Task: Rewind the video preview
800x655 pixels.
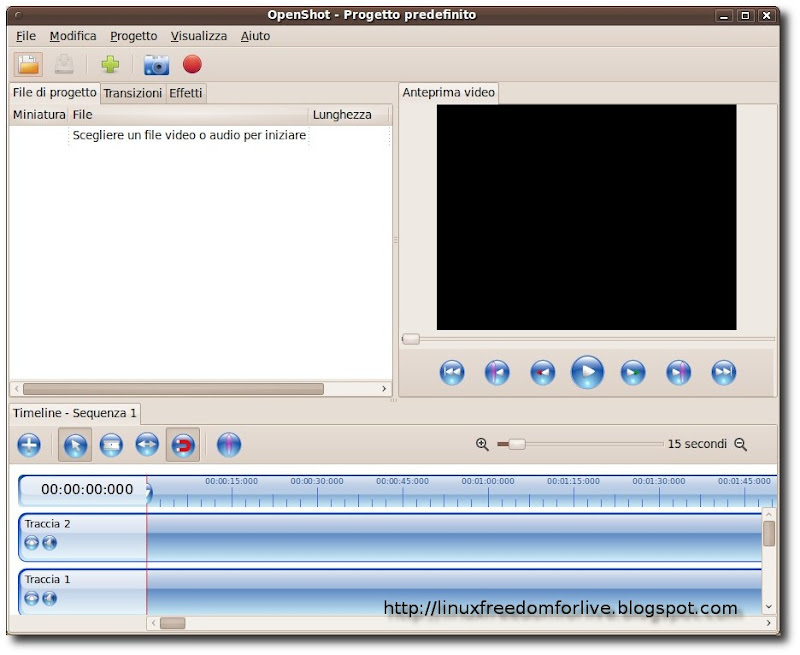Action: pos(543,372)
